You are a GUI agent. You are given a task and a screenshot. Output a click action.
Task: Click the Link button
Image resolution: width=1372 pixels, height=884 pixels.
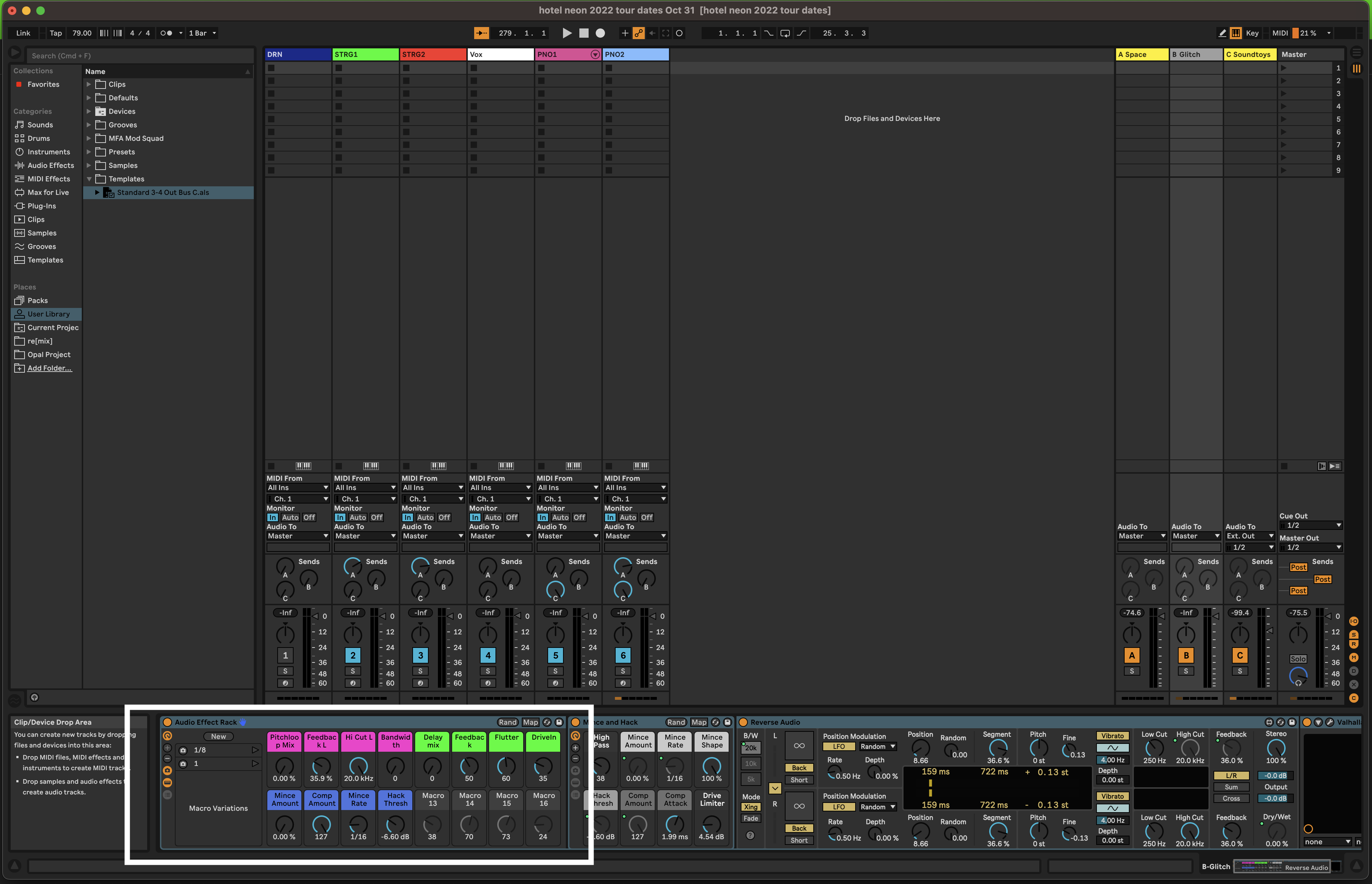(23, 33)
